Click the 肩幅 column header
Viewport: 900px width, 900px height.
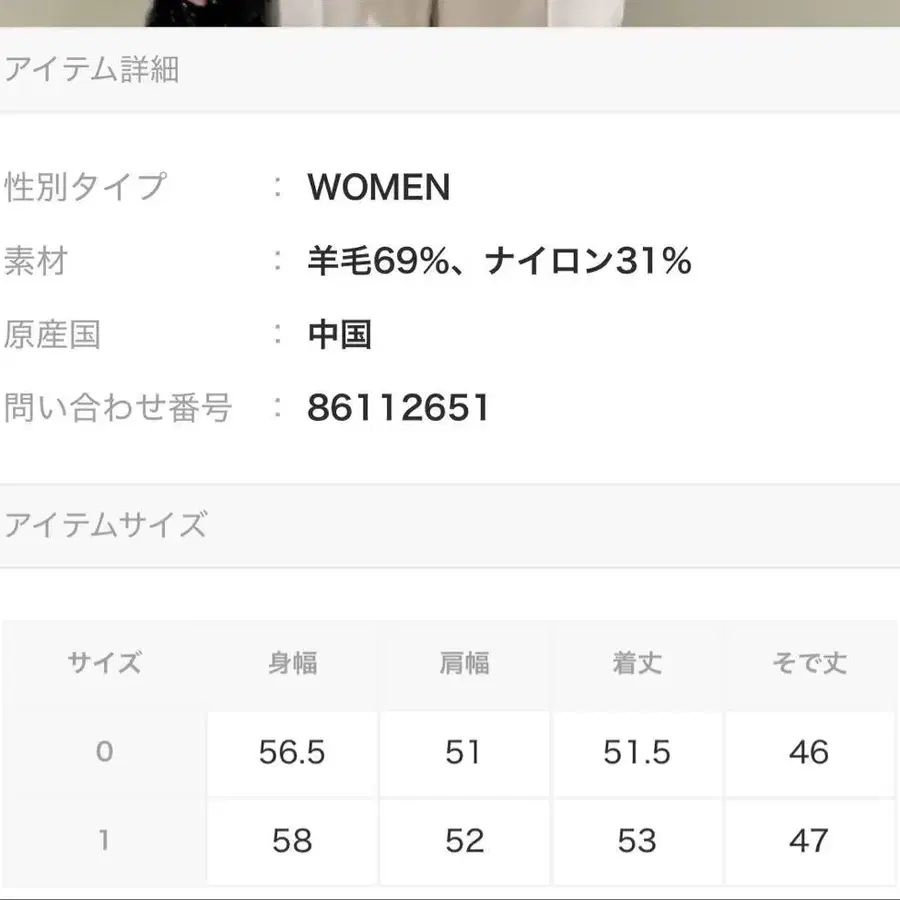464,663
